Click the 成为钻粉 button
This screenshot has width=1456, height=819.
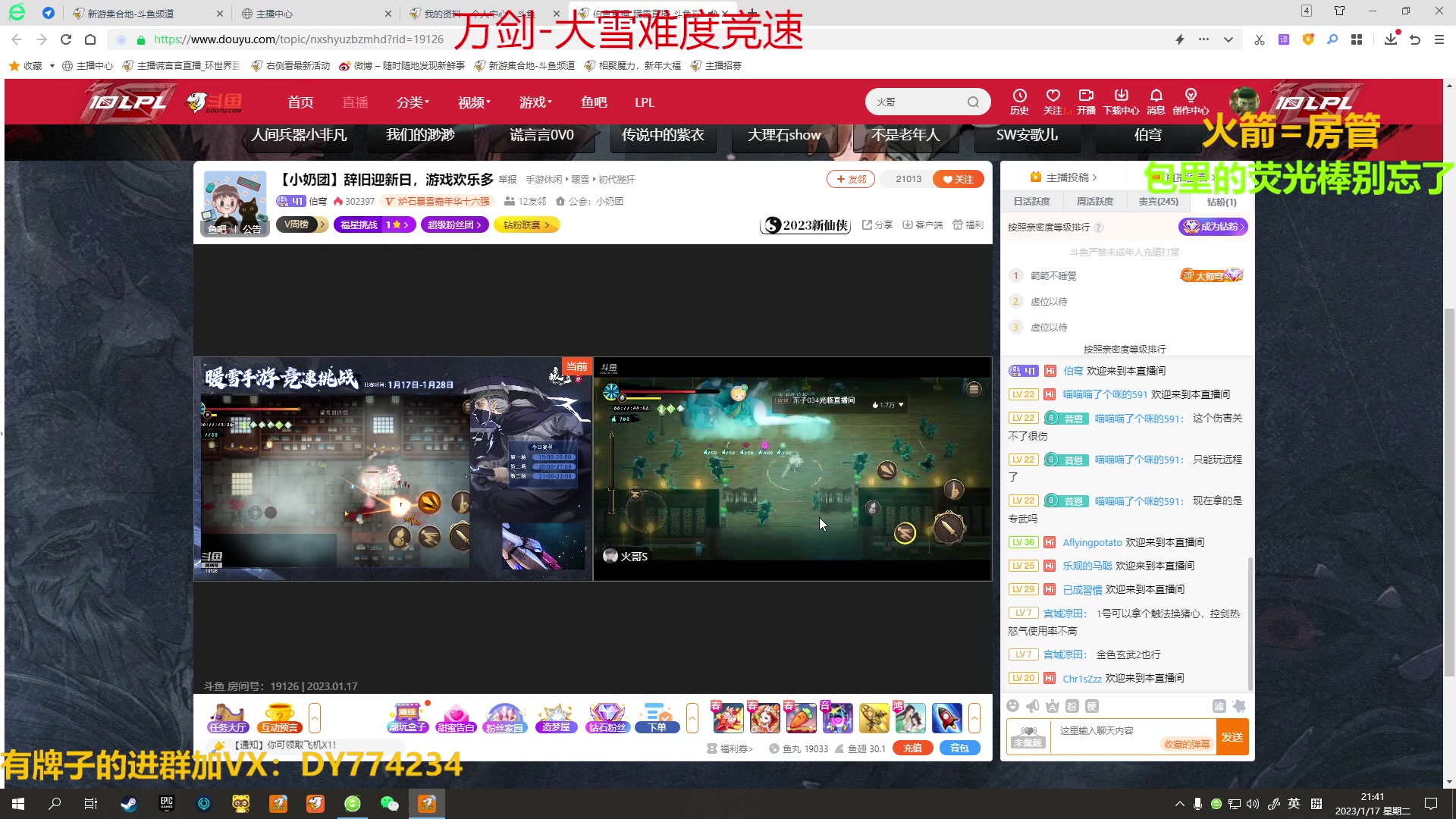(1213, 227)
